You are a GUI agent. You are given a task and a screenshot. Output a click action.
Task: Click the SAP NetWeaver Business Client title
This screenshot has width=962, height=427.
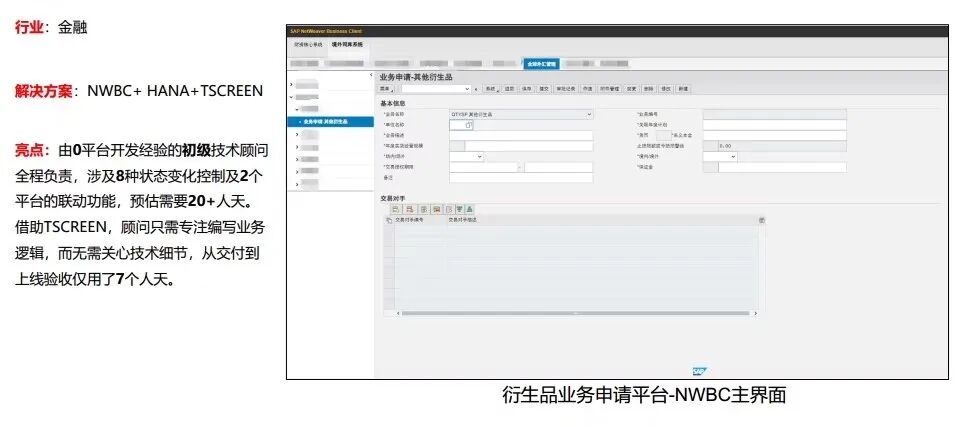coord(326,31)
